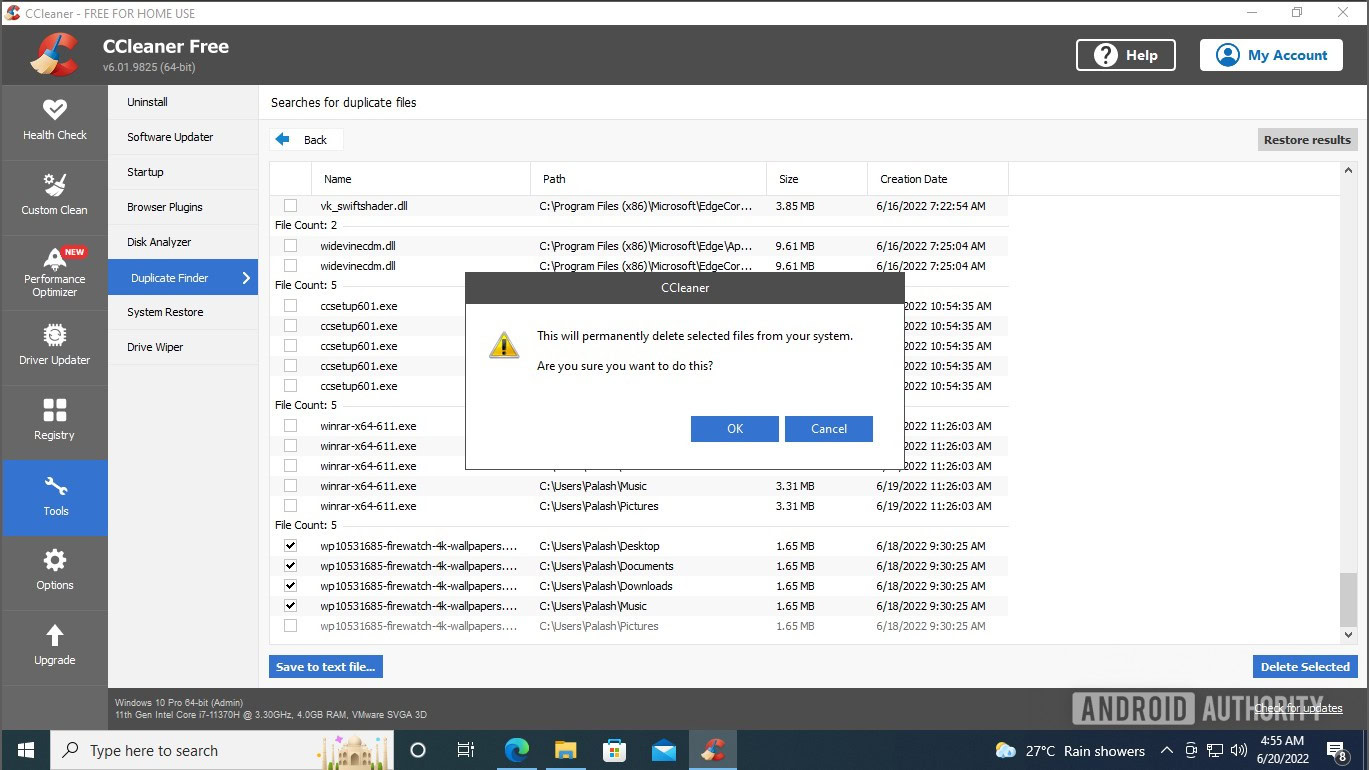Confirm deletion with the OK button

tap(734, 429)
